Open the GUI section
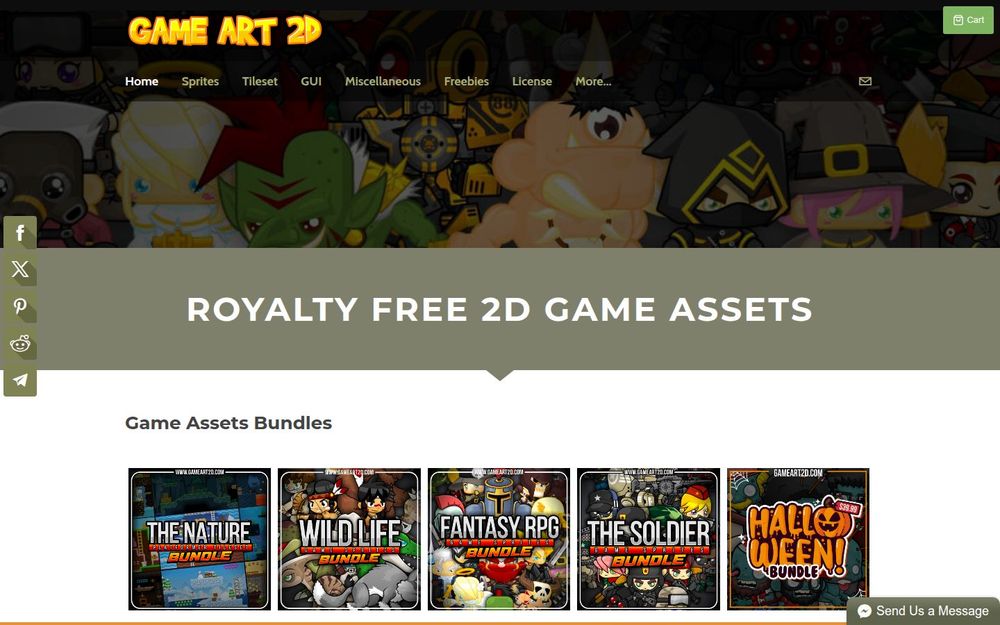This screenshot has width=1000, height=625. pos(311,81)
